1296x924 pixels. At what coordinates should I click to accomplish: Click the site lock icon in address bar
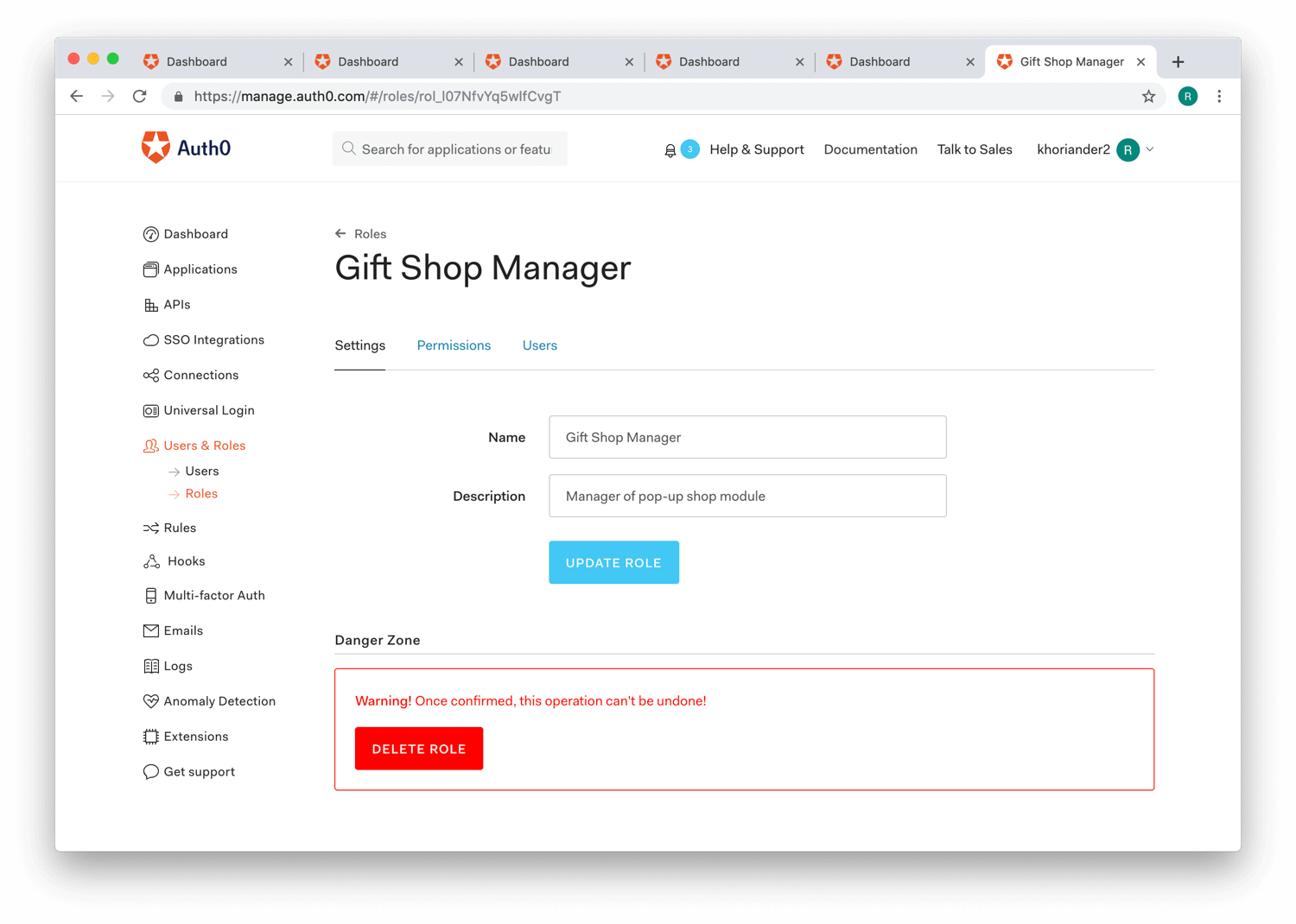click(178, 97)
